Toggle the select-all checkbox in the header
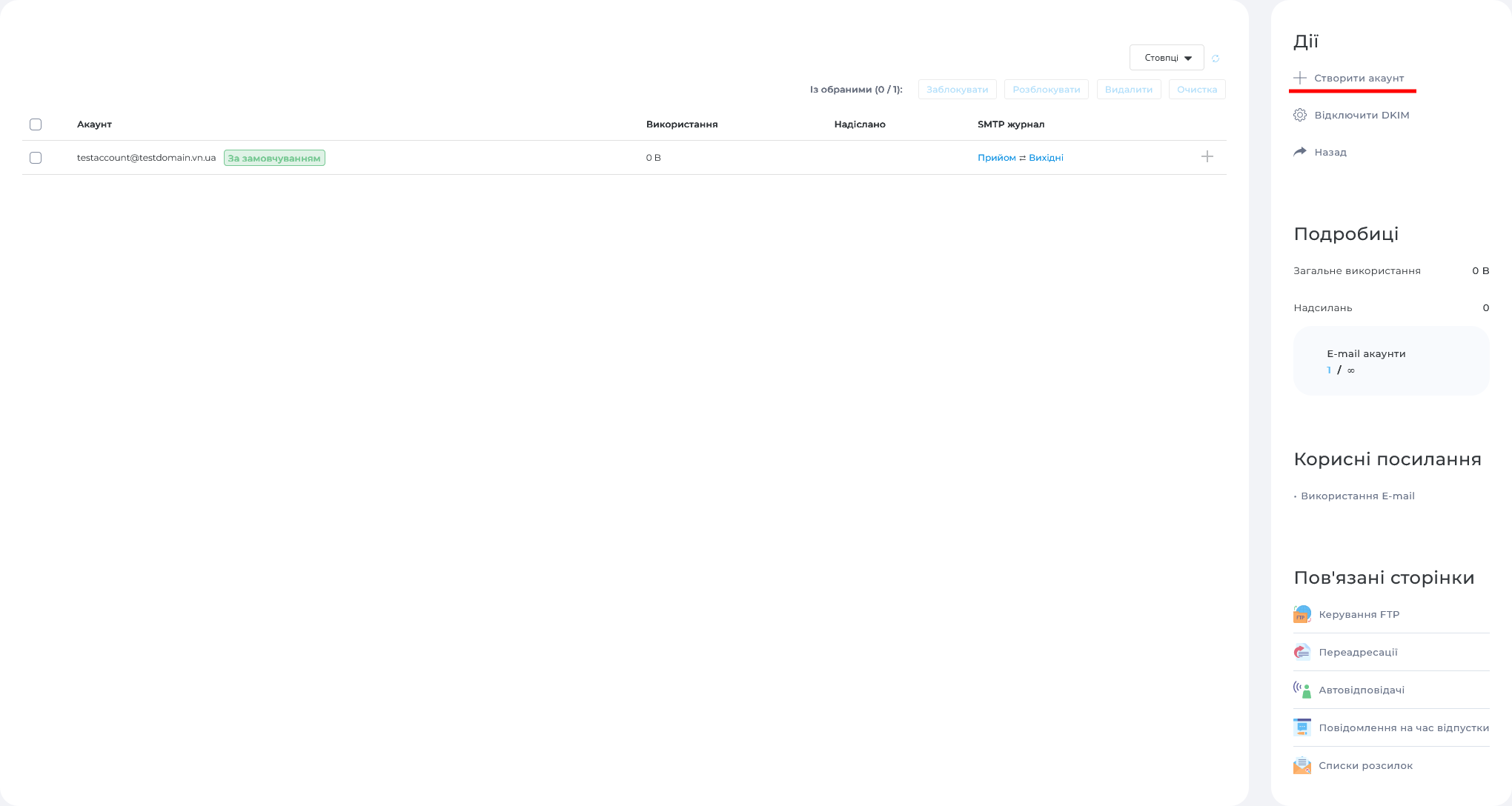 36,124
